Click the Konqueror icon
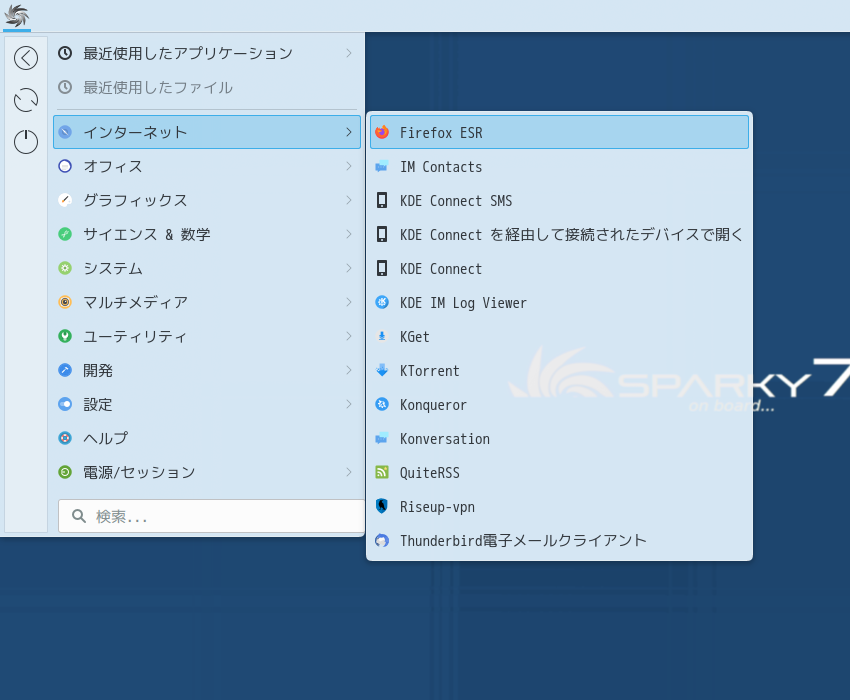 coord(382,404)
